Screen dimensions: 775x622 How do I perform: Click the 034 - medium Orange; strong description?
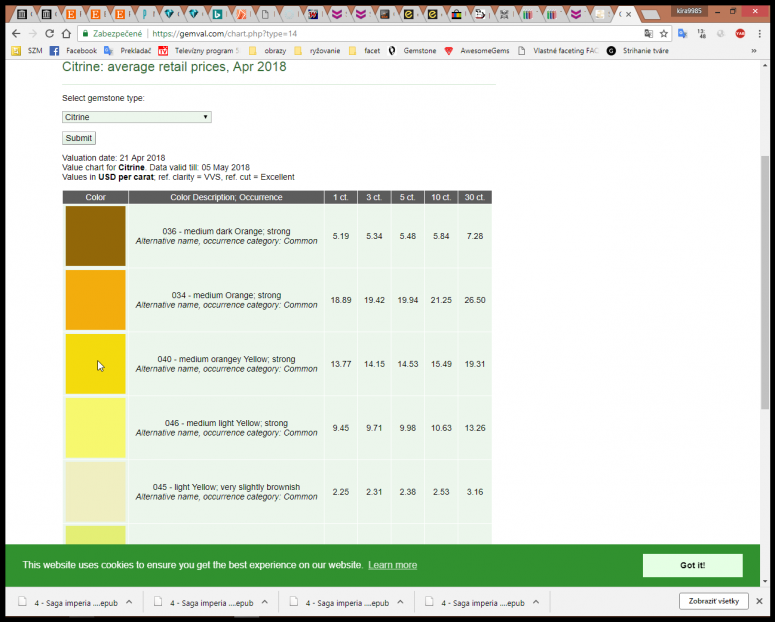pos(226,295)
